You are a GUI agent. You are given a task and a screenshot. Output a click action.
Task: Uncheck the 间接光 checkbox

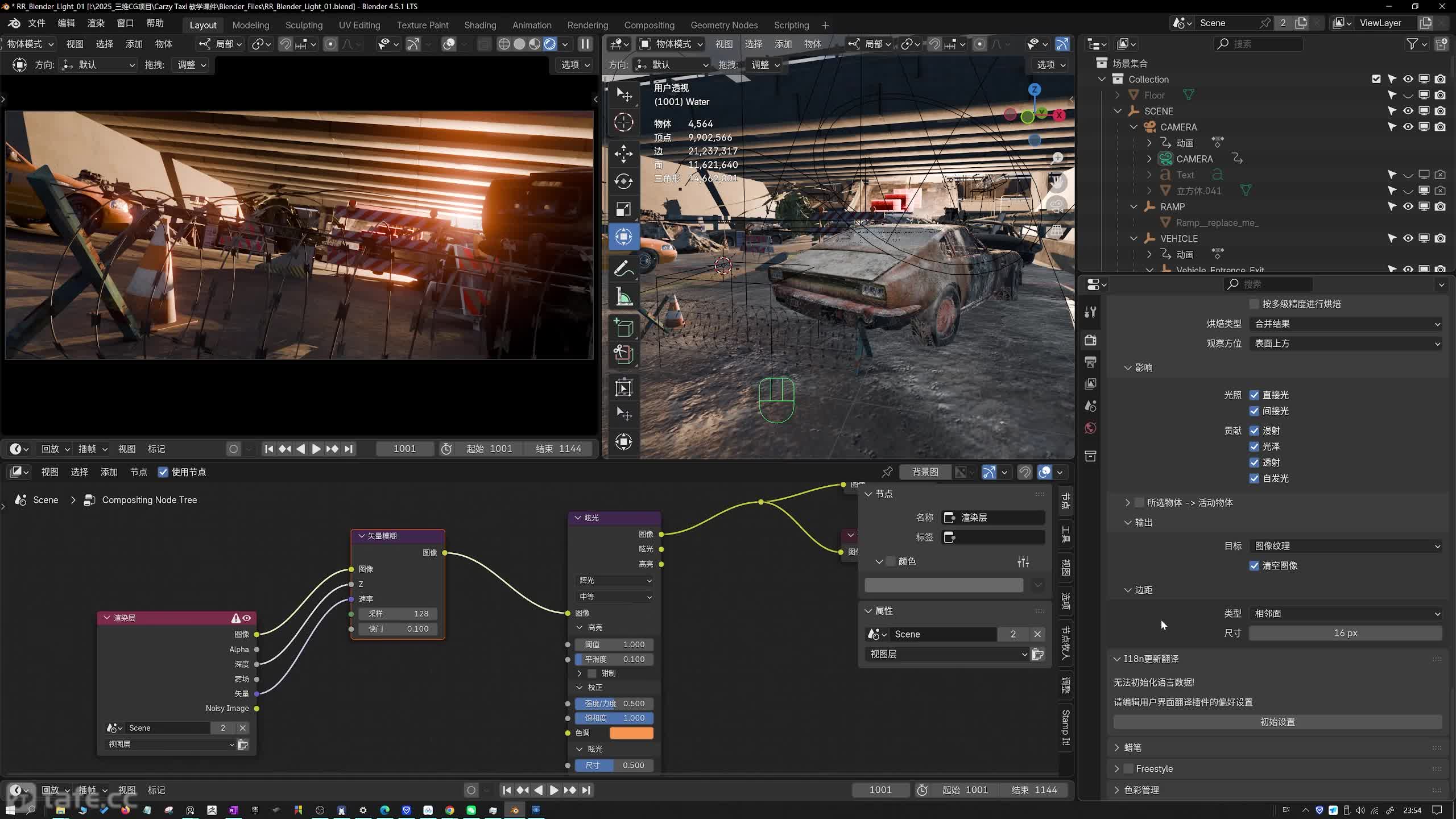point(1254,411)
